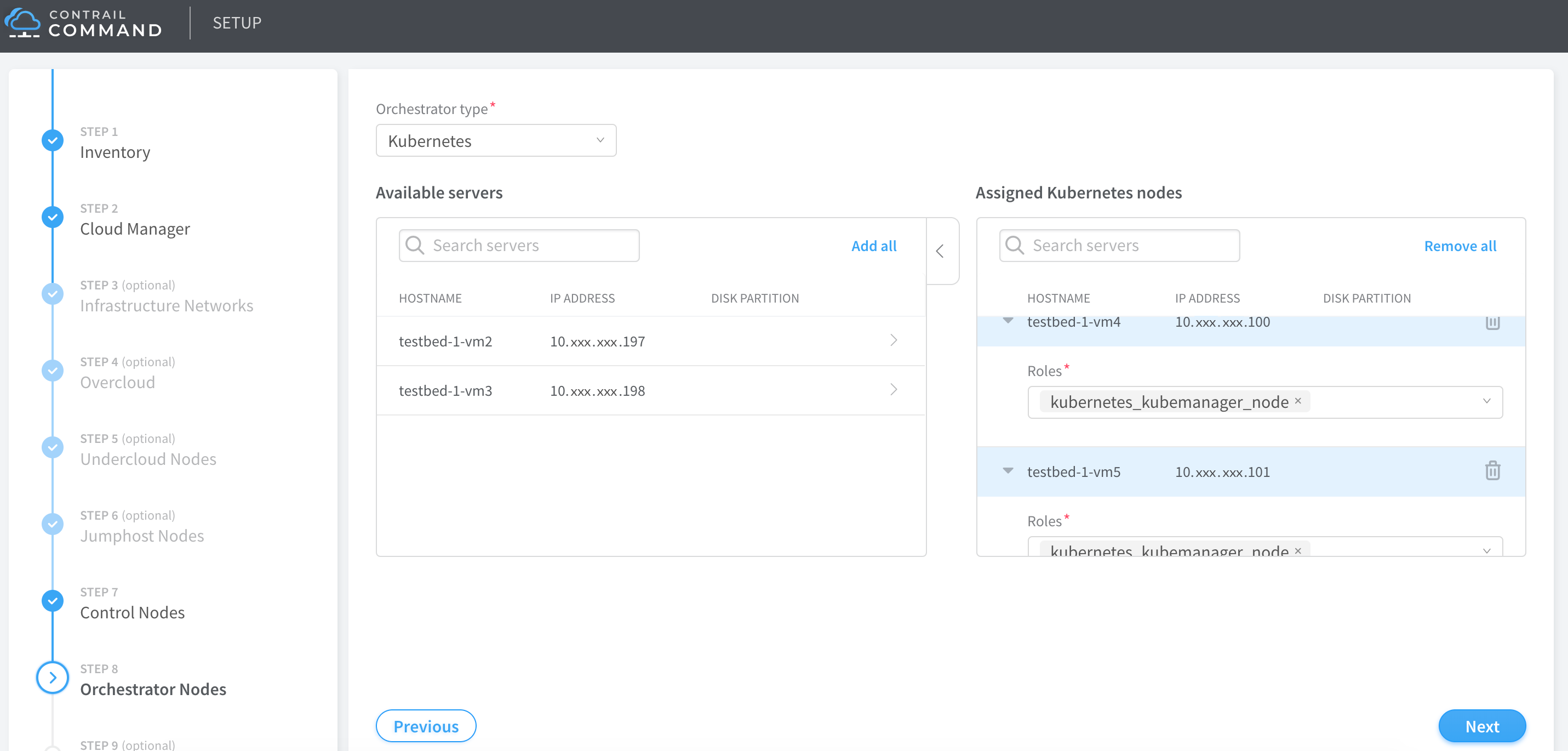
Task: Click the delete icon for testbed-1-vm5
Action: tap(1492, 470)
